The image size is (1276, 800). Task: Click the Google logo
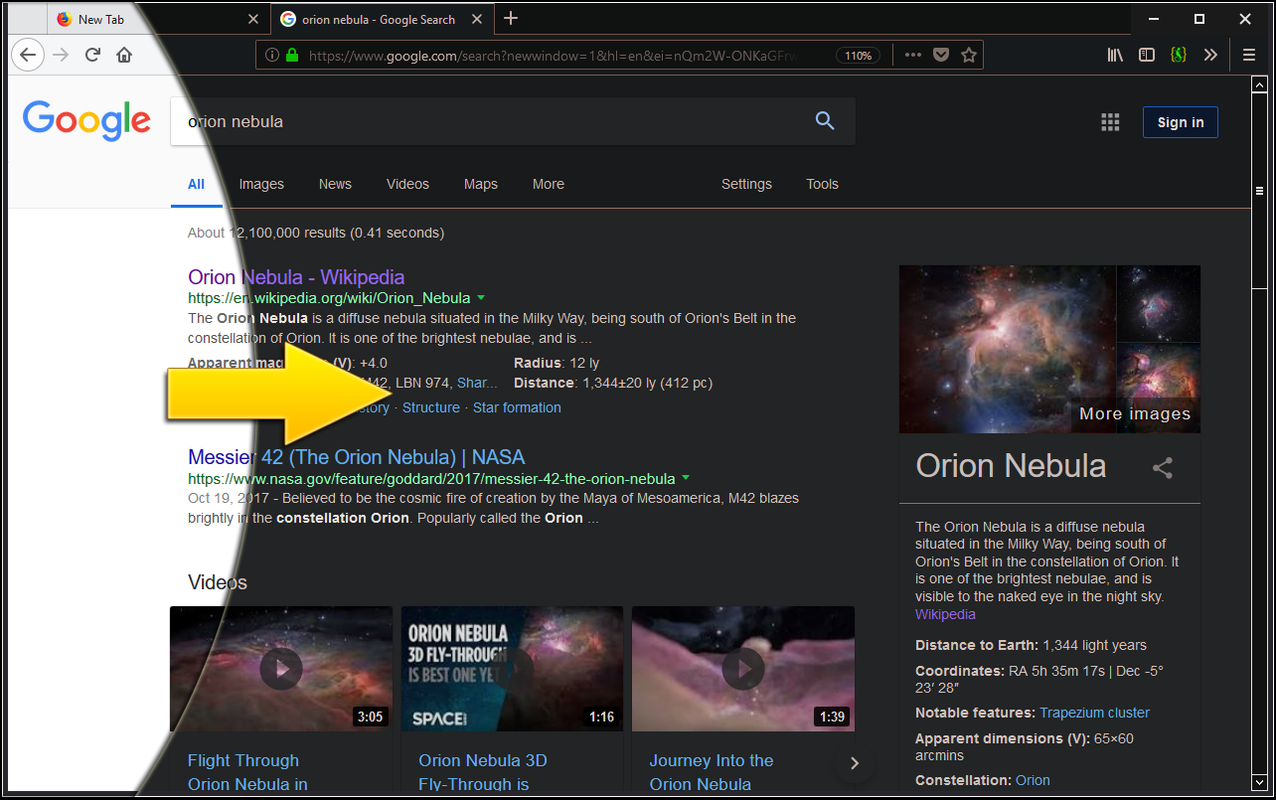click(x=87, y=121)
